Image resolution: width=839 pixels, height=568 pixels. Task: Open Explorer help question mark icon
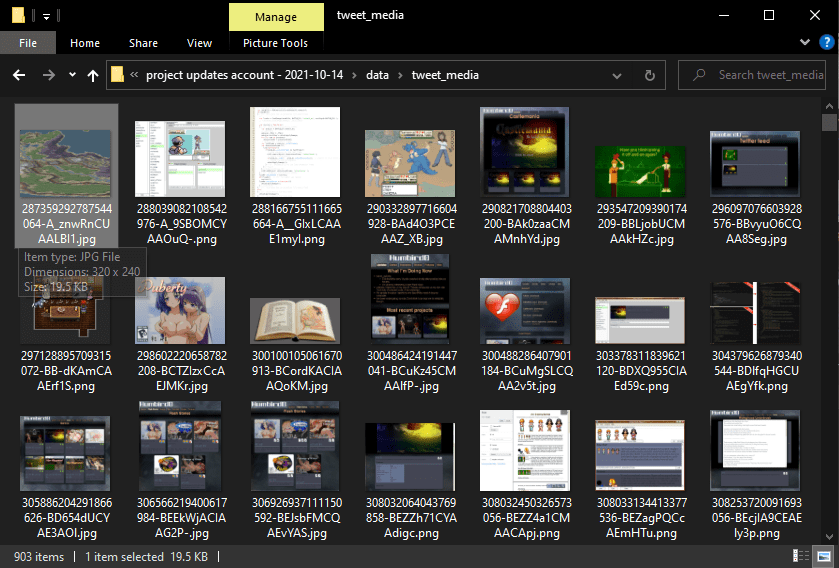825,43
